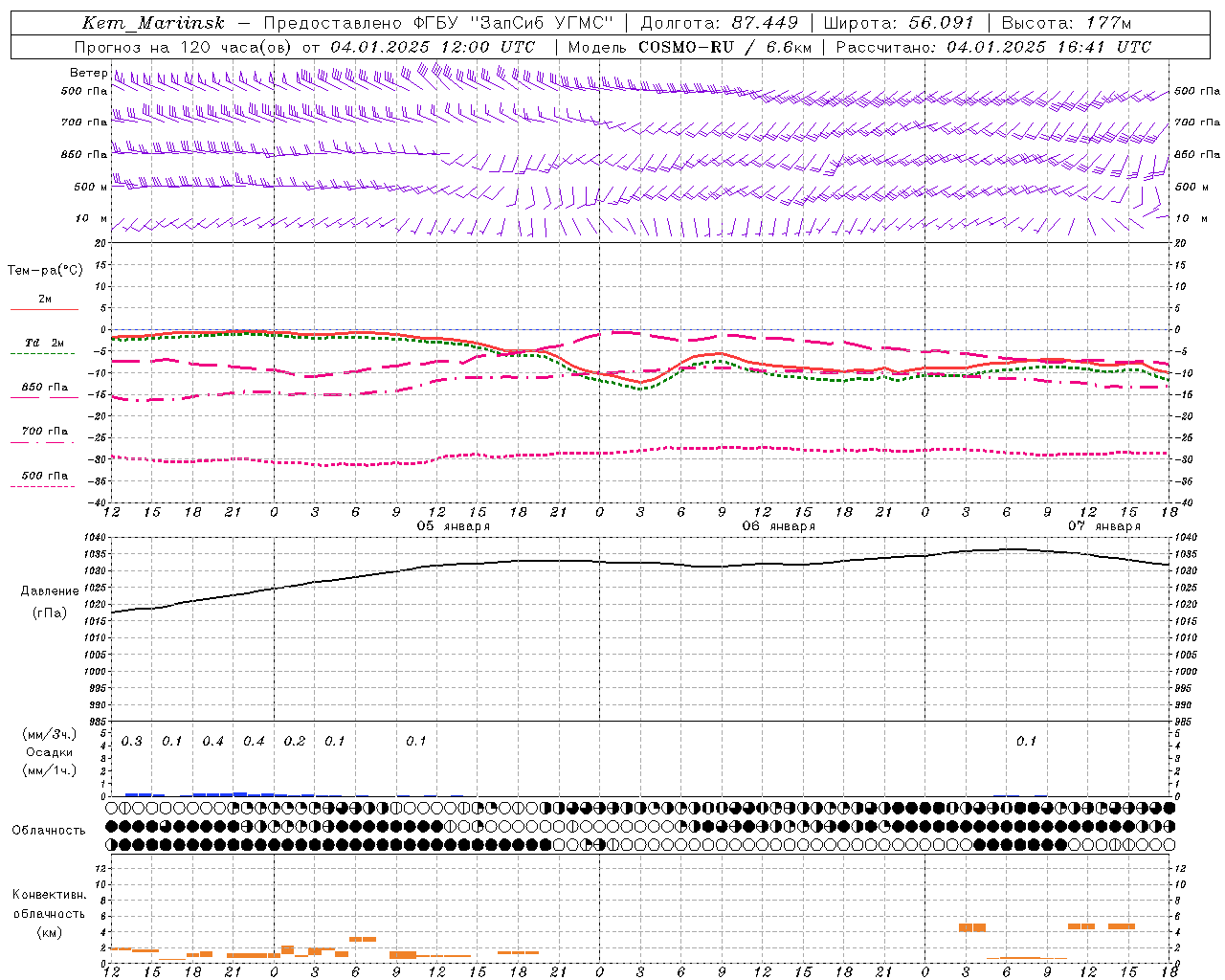Click the orange convective bar at 03h on 07 января
This screenshot has height=980, width=1225.
click(x=972, y=927)
